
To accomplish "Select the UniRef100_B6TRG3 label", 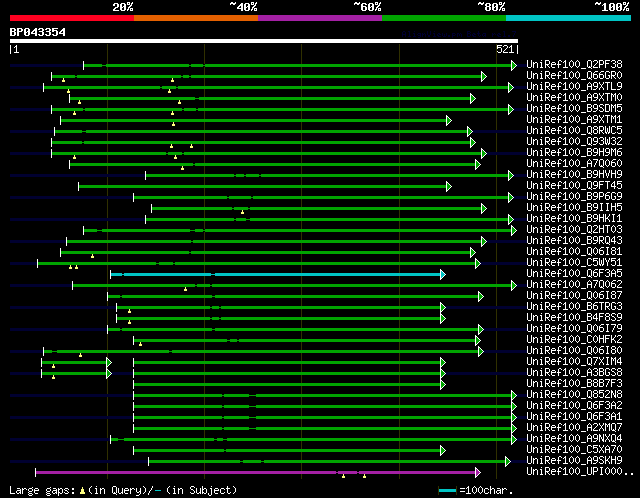I will coord(574,307).
